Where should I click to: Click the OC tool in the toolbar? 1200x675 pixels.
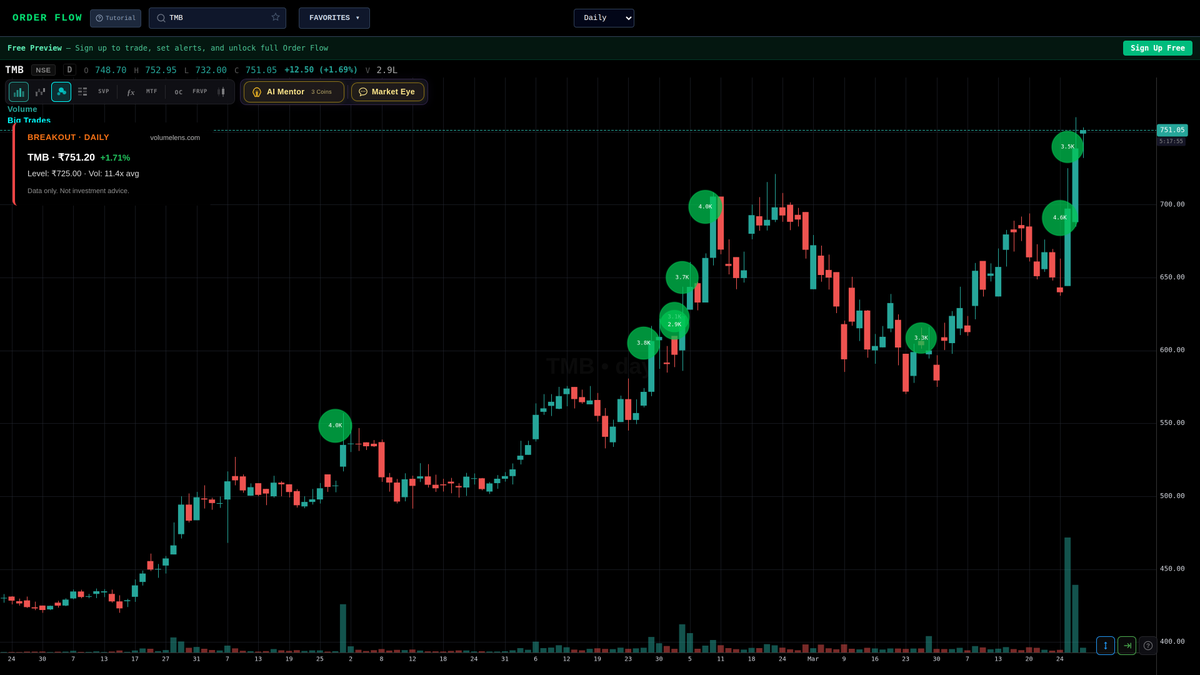[177, 91]
